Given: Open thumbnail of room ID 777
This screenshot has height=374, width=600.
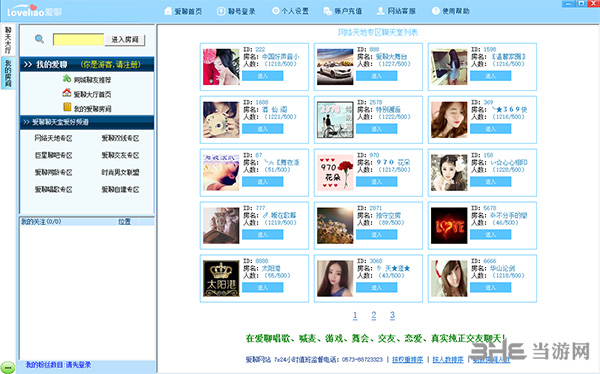Looking at the screenshot, I should pos(221,225).
